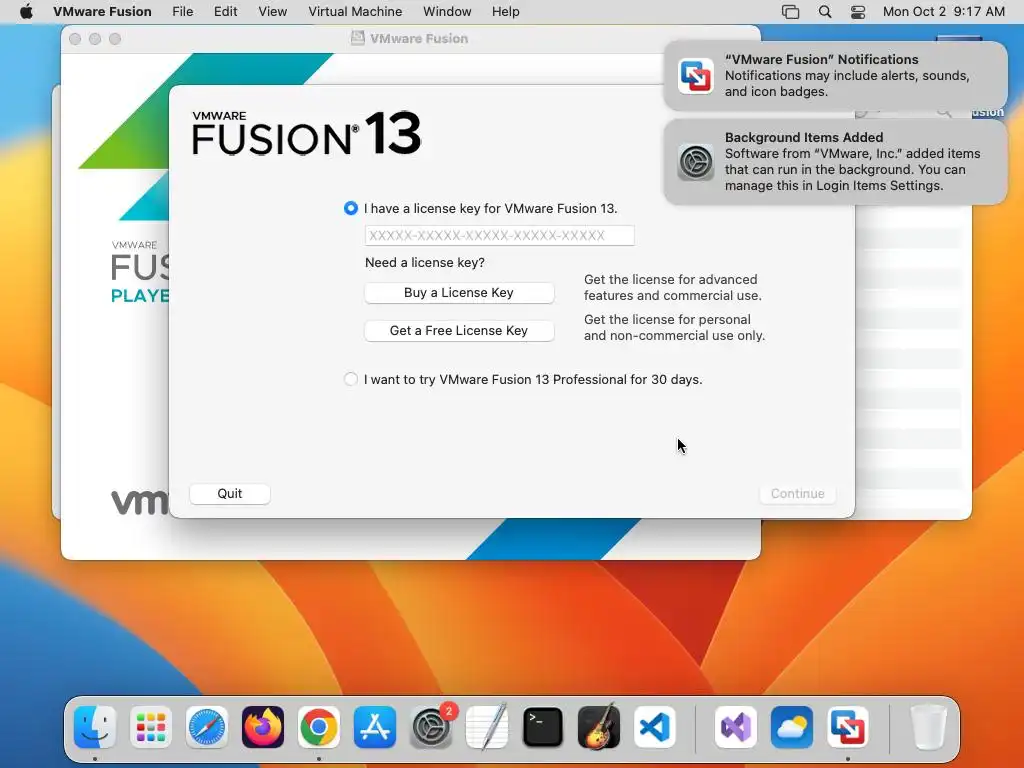Click VMware Fusion icon in the Dock
The height and width of the screenshot is (768, 1024).
point(848,727)
